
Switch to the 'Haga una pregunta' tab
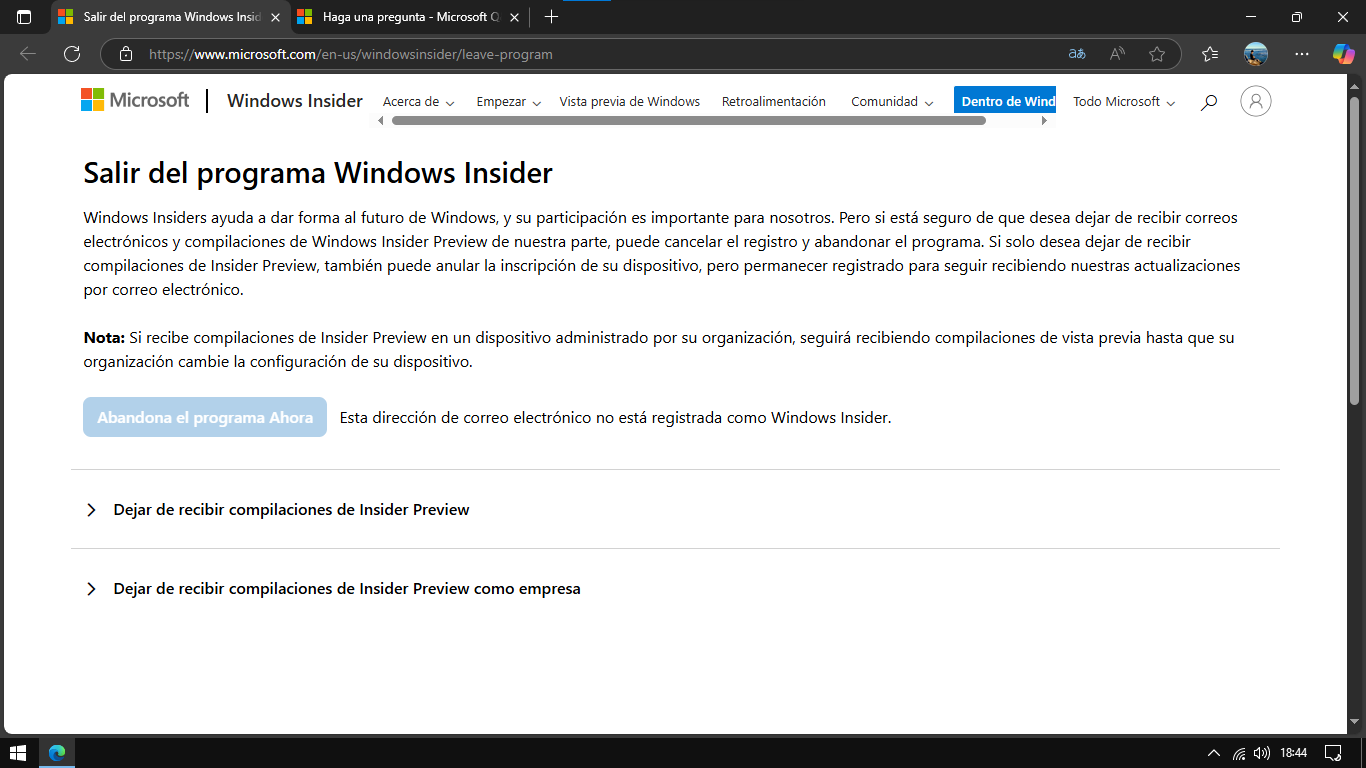408,17
